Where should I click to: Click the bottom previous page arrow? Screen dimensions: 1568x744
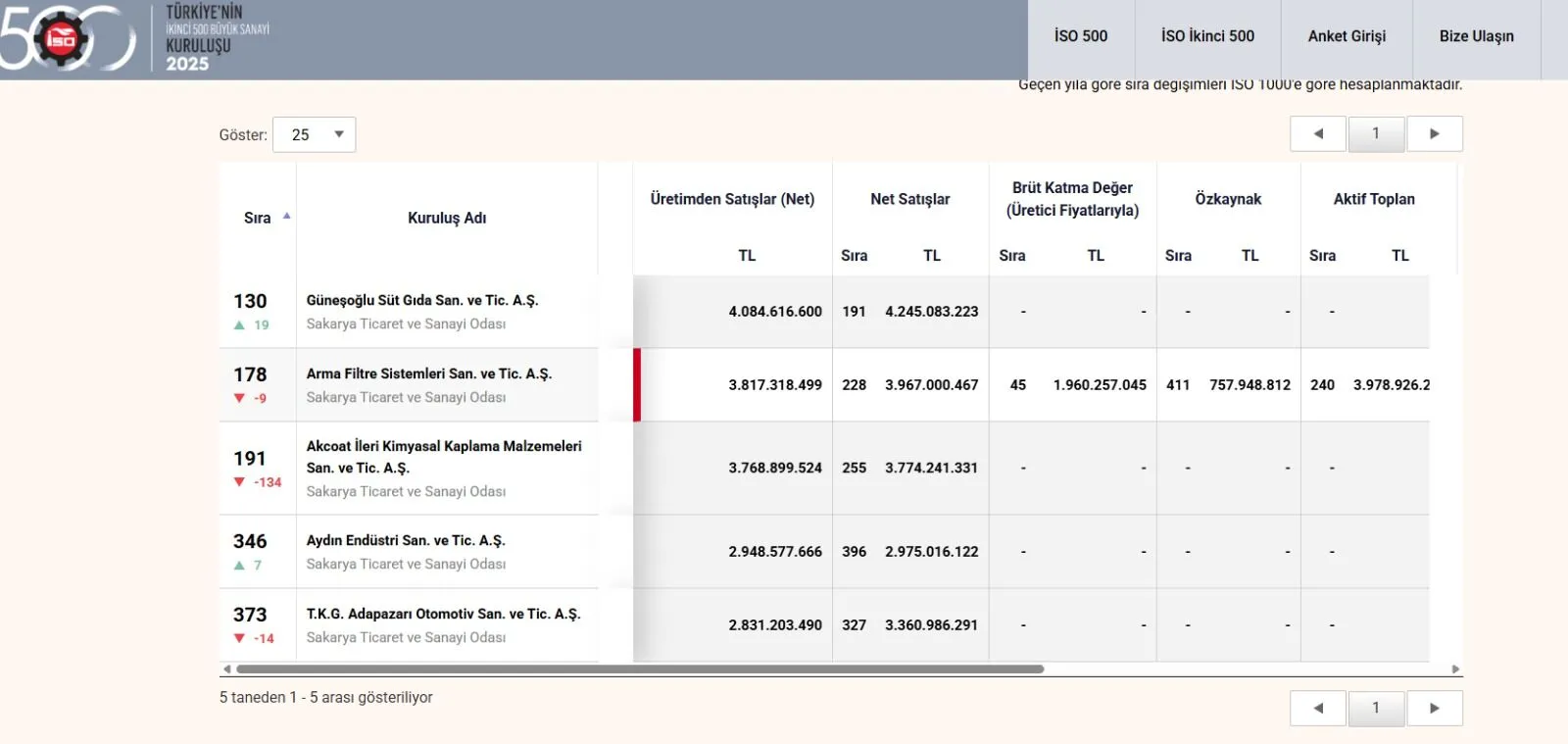point(1318,708)
